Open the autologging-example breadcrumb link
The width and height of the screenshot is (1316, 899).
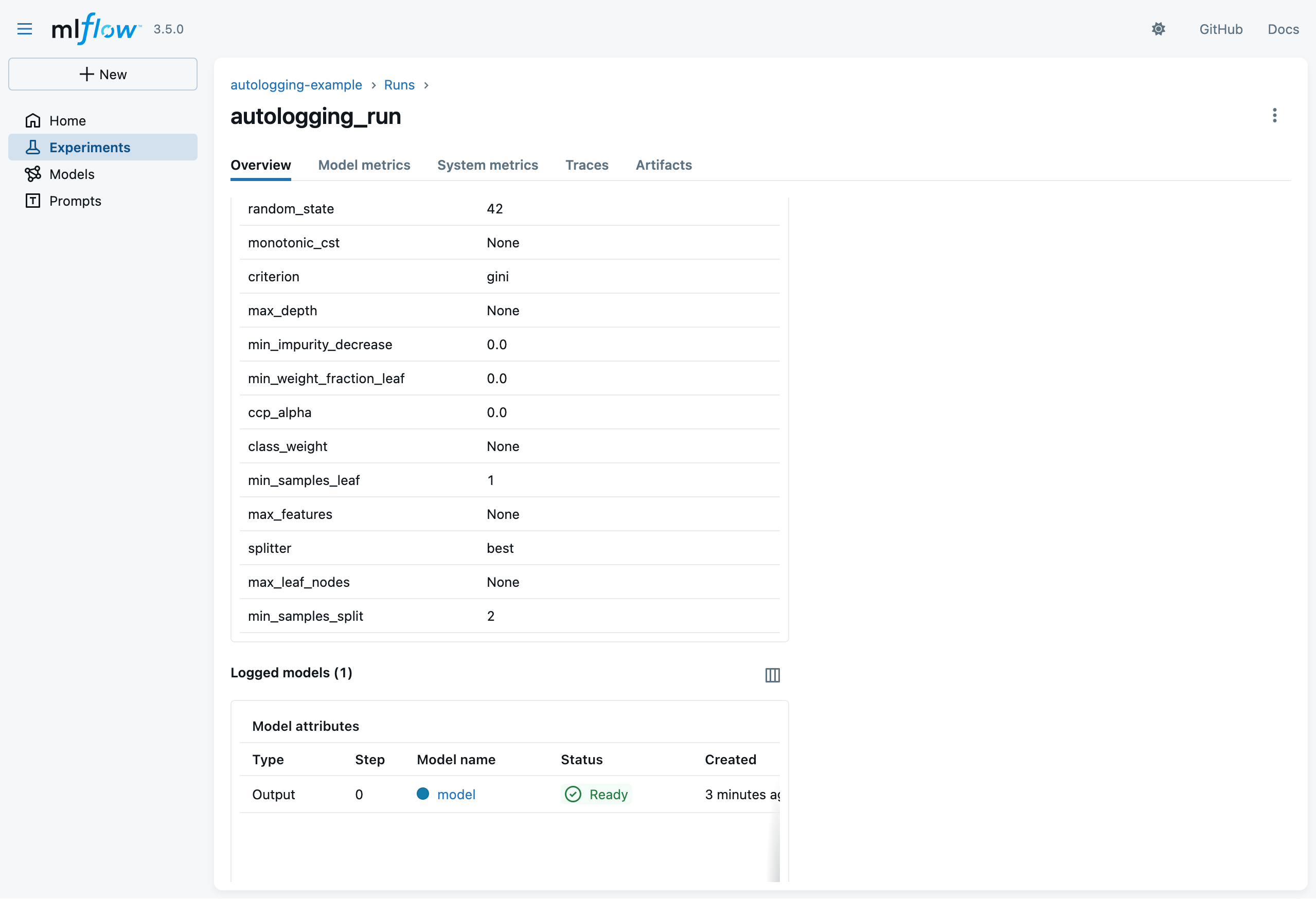click(x=296, y=85)
